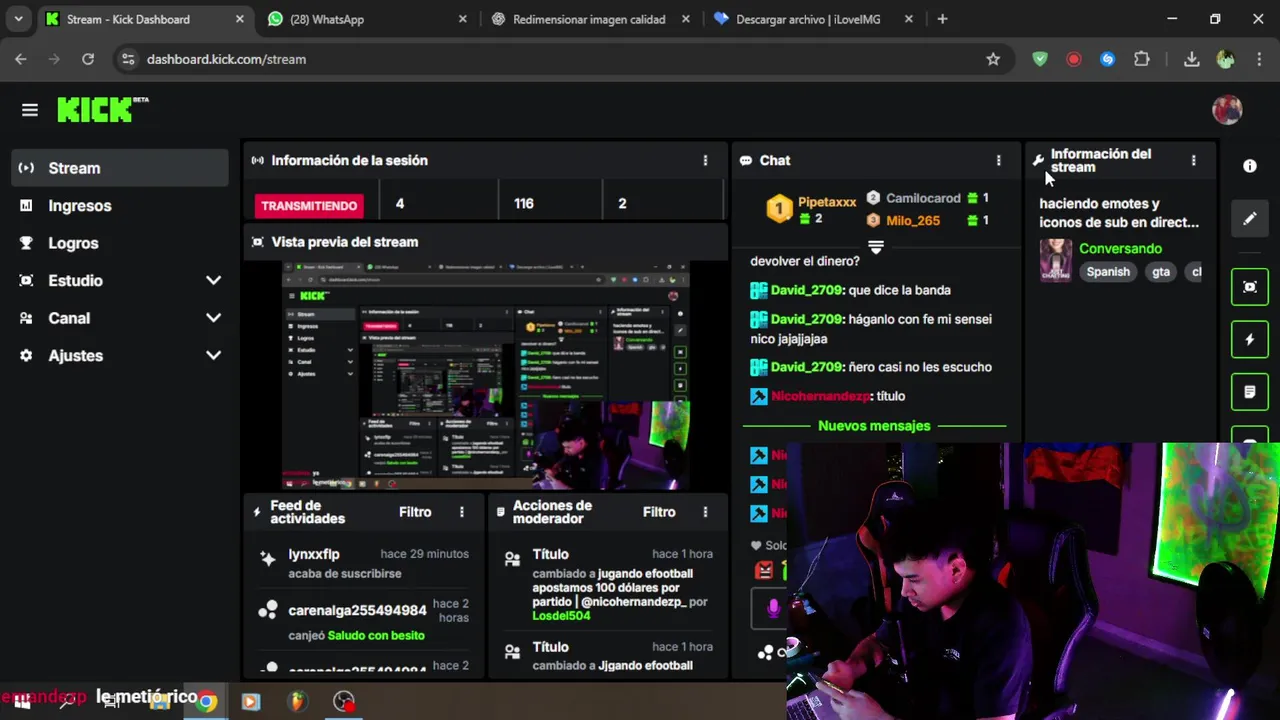Open the Shazam extension icon
The image size is (1280, 720).
click(1107, 59)
